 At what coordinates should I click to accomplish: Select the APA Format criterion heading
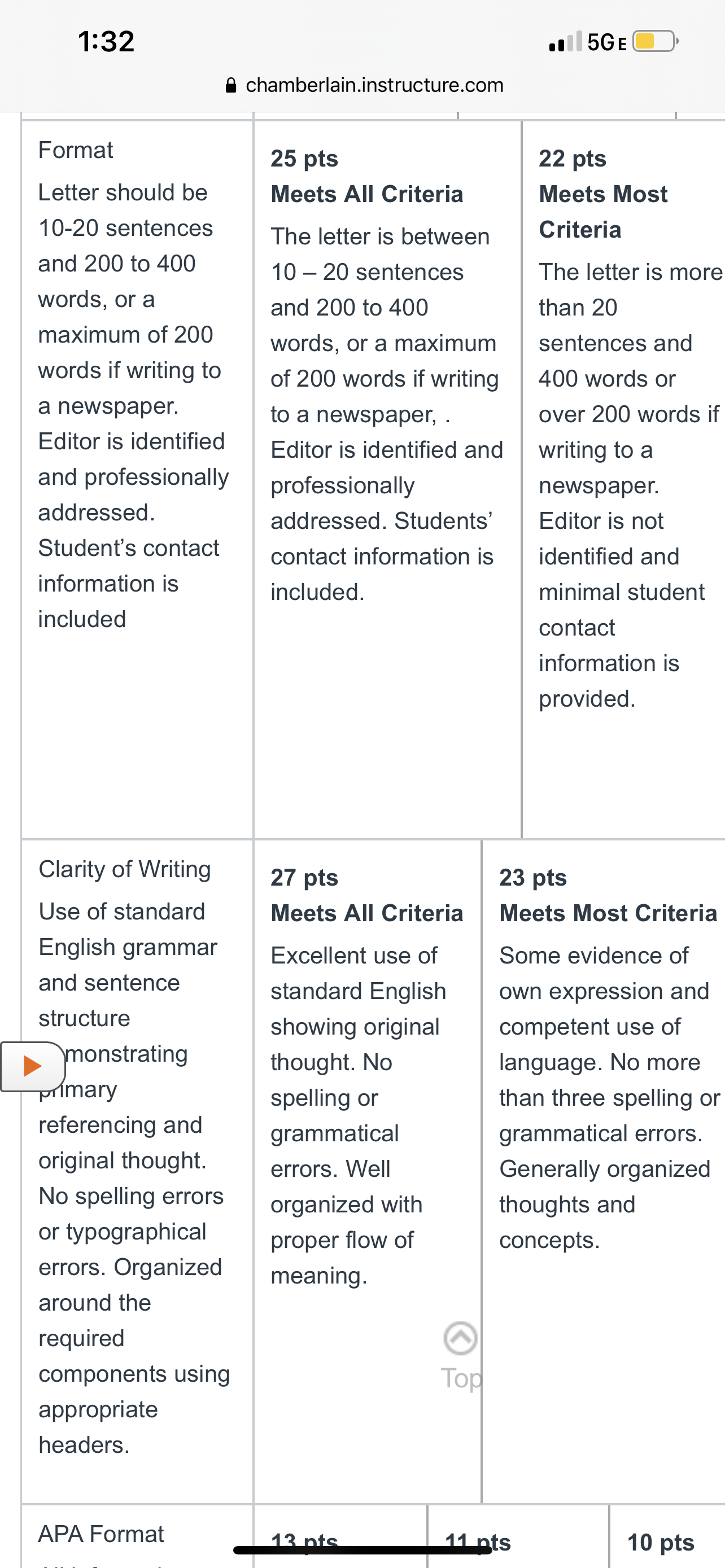(x=101, y=1534)
